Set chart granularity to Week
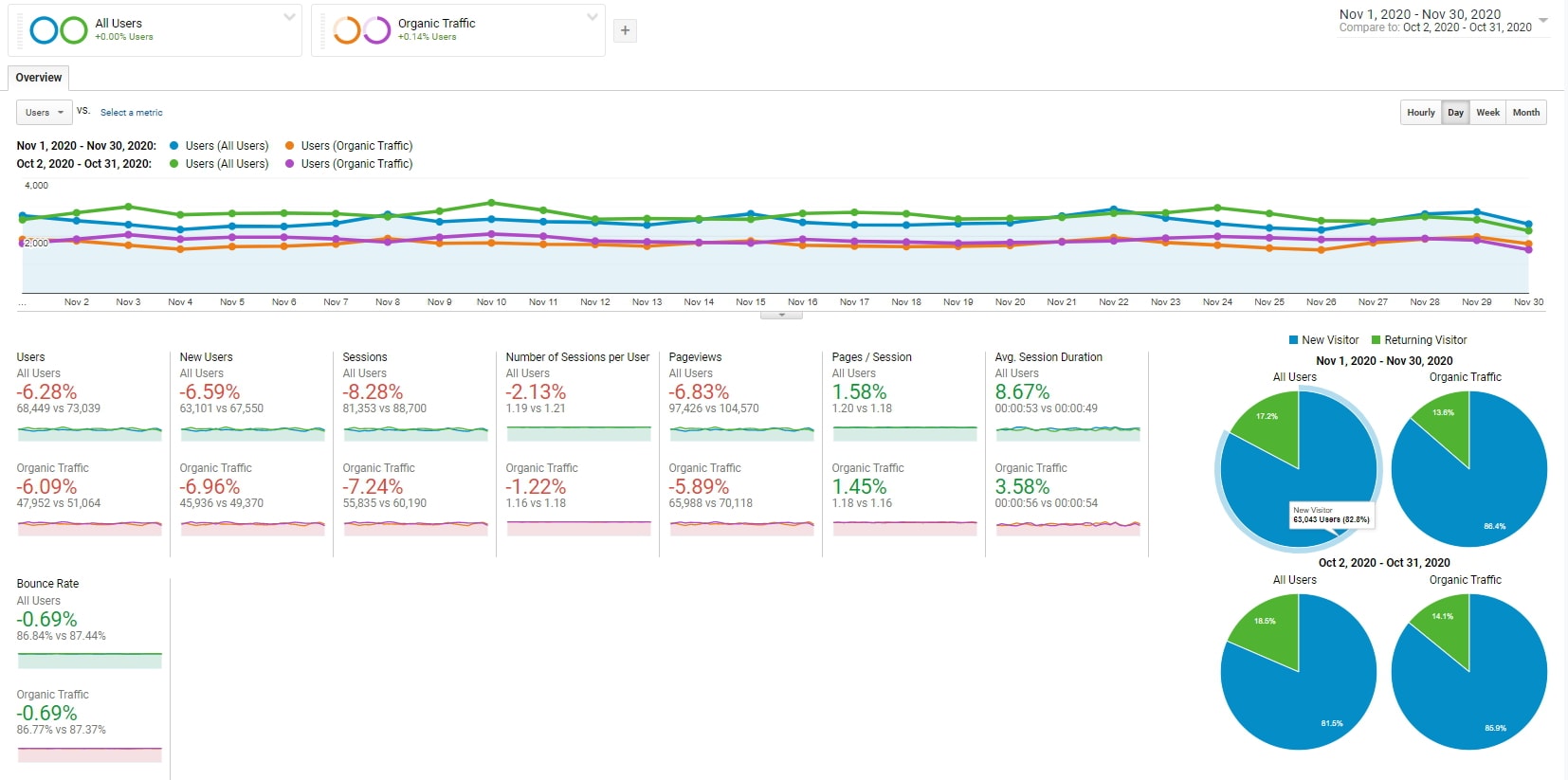This screenshot has width=1568, height=780. coord(1488,112)
